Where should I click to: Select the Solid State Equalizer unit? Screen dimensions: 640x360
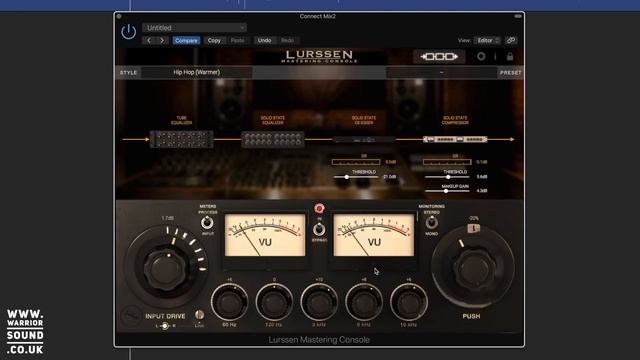tap(273, 139)
